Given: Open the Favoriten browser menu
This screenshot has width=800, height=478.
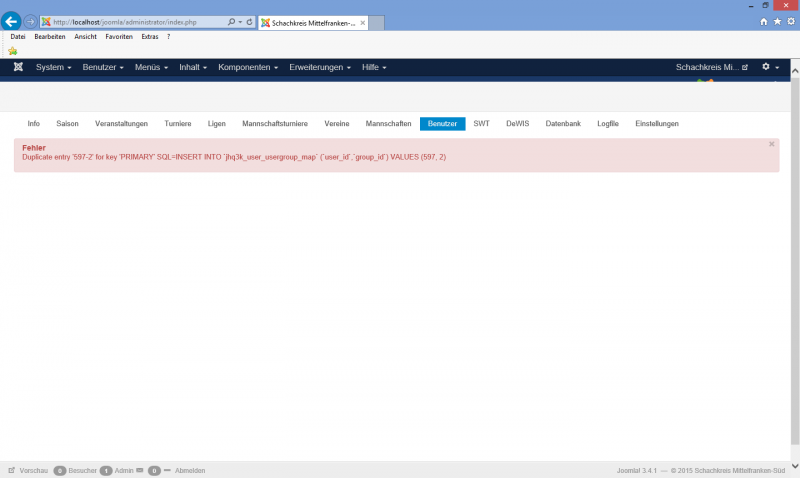Looking at the screenshot, I should coord(118,36).
